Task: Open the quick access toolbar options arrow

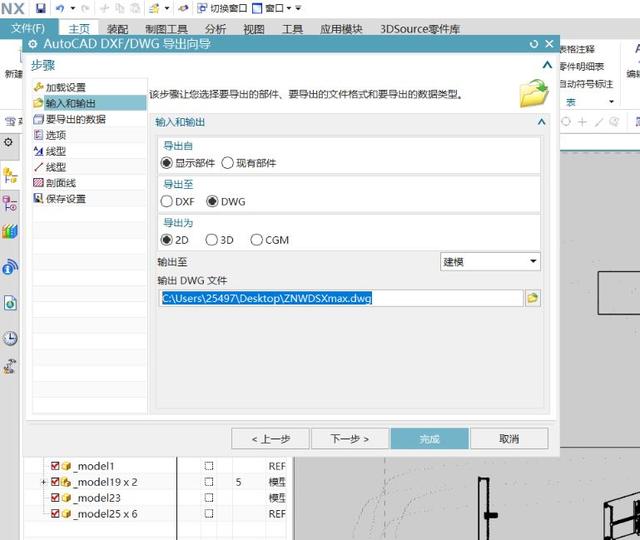Action: pyautogui.click(x=298, y=8)
